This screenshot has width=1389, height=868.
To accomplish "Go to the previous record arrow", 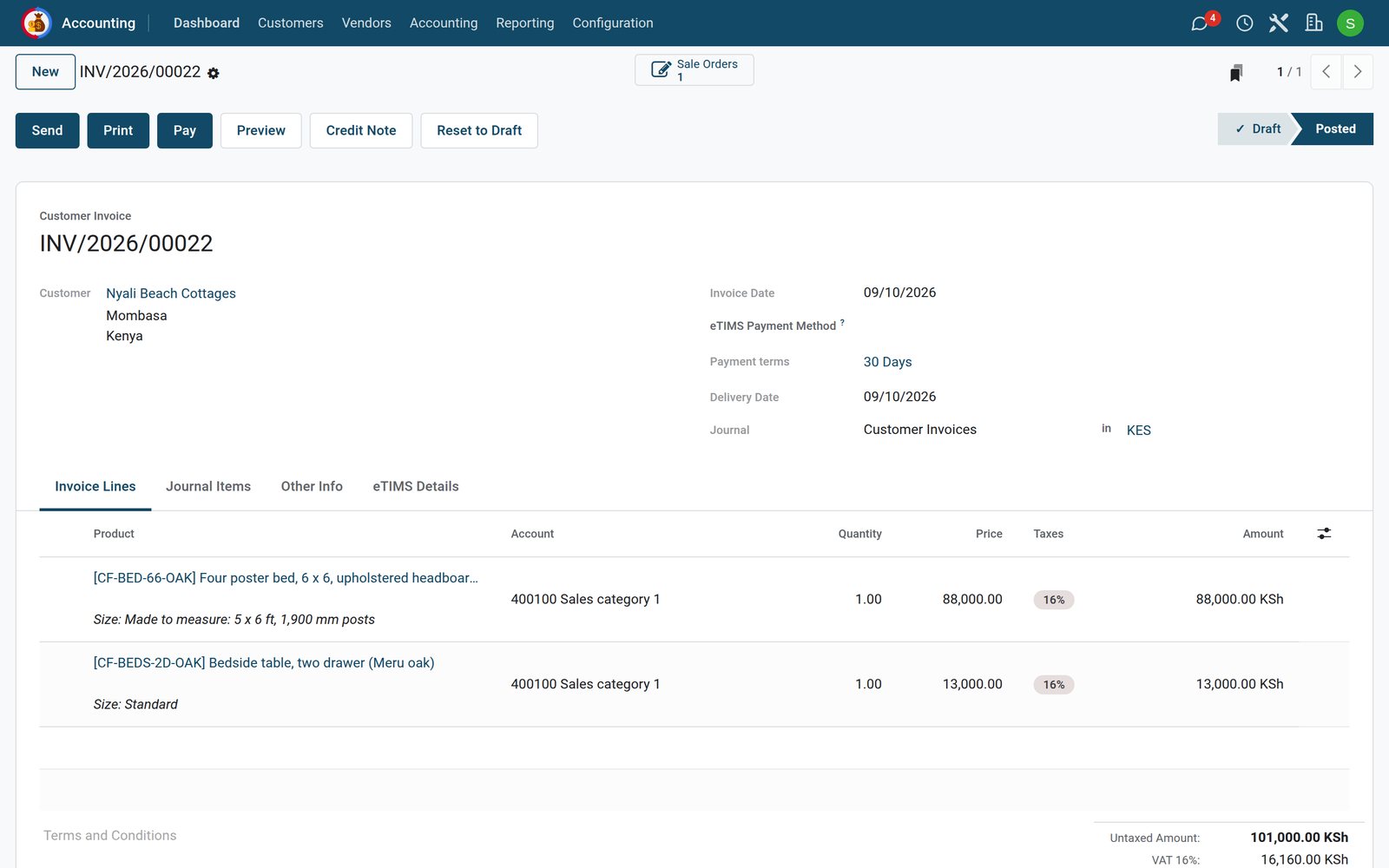I will pyautogui.click(x=1326, y=72).
